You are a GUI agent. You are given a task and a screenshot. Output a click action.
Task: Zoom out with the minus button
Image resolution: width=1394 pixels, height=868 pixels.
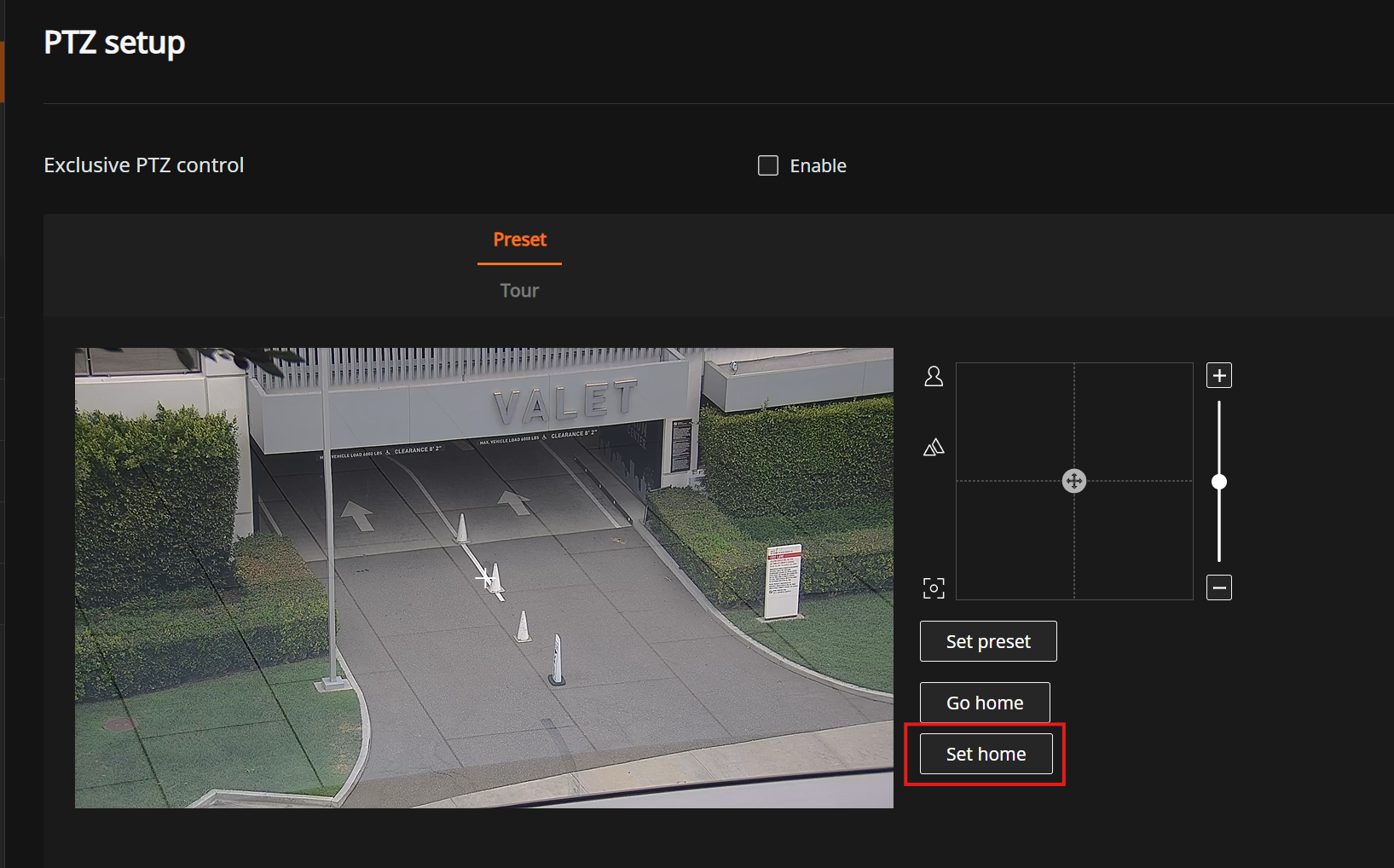click(1218, 587)
